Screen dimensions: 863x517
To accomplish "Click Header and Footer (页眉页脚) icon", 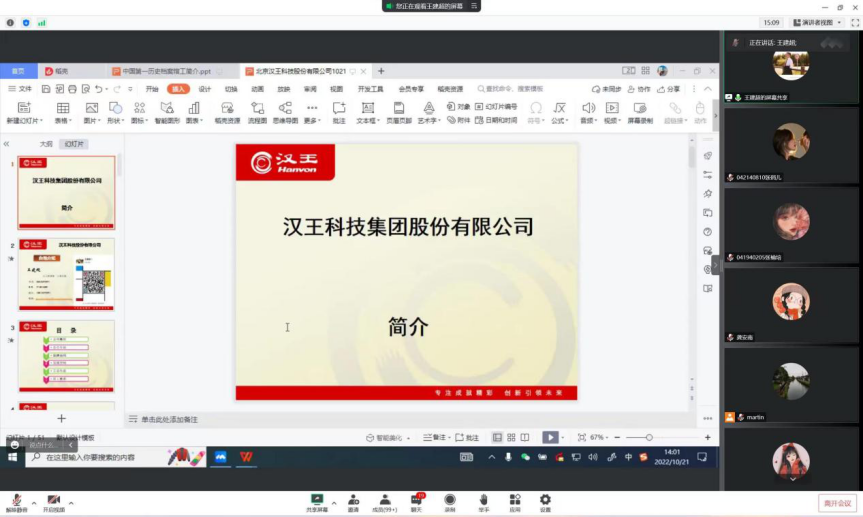I will [398, 108].
